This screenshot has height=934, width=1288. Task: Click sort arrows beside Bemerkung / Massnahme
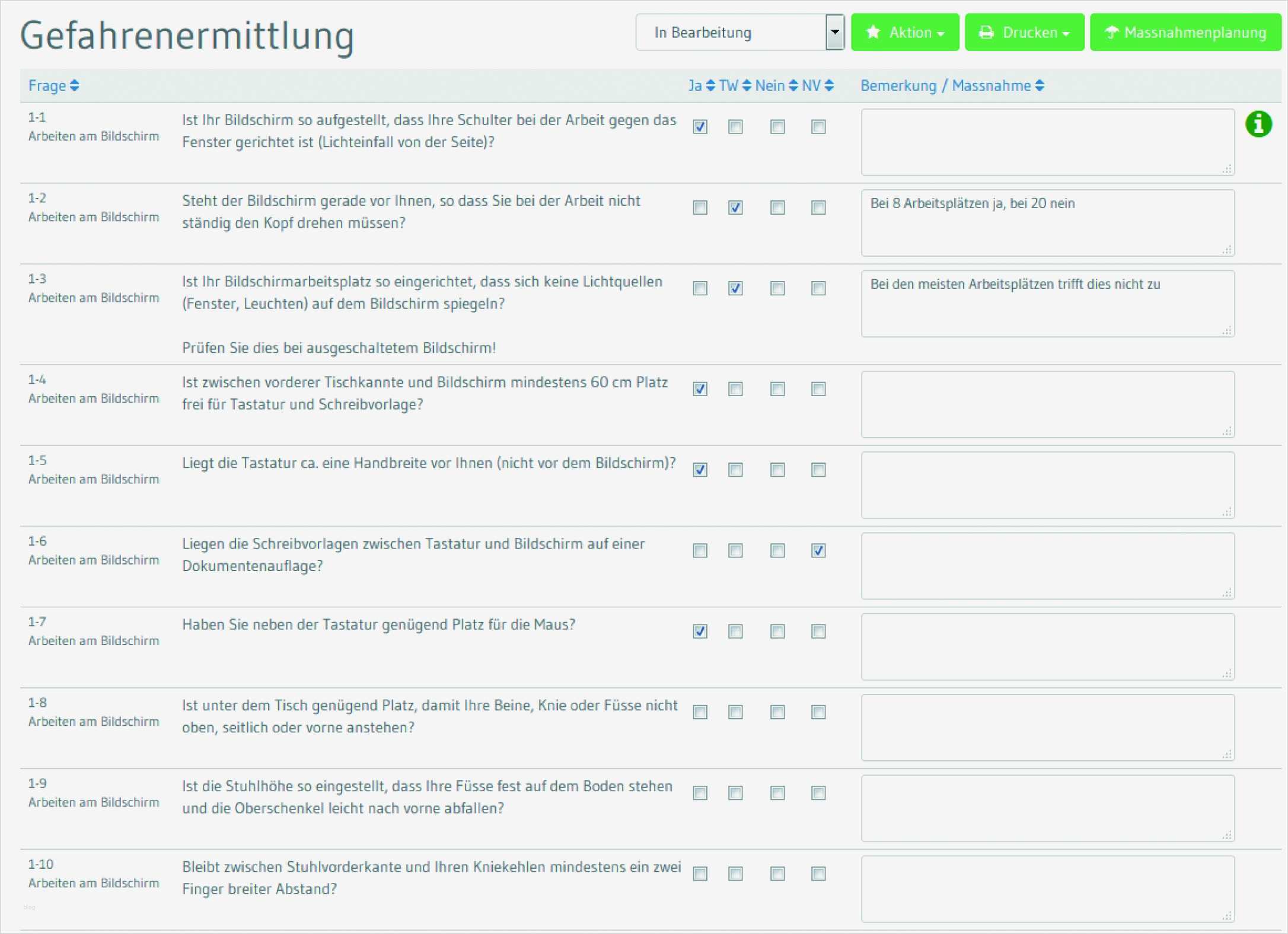(x=1040, y=86)
